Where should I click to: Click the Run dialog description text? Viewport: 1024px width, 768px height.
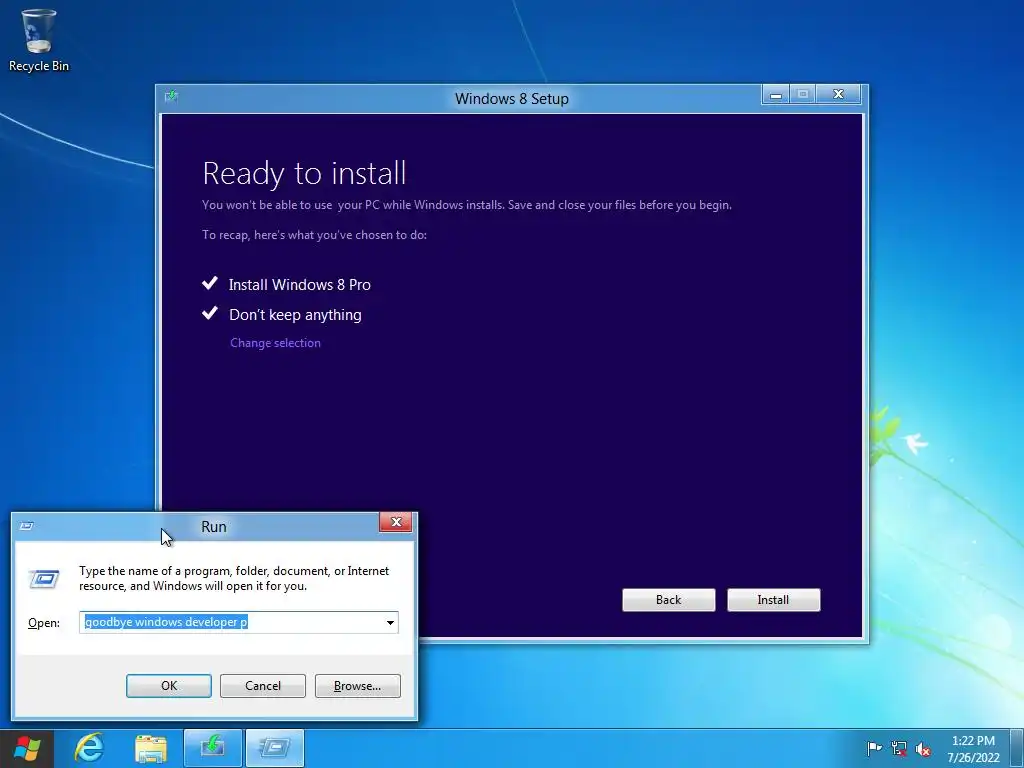pyautogui.click(x=234, y=579)
